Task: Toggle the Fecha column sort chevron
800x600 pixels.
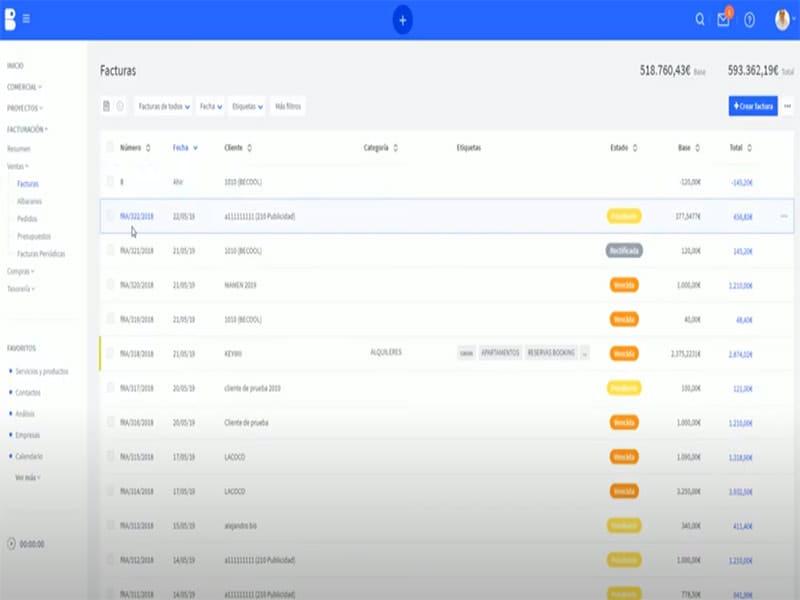Action: [x=195, y=148]
